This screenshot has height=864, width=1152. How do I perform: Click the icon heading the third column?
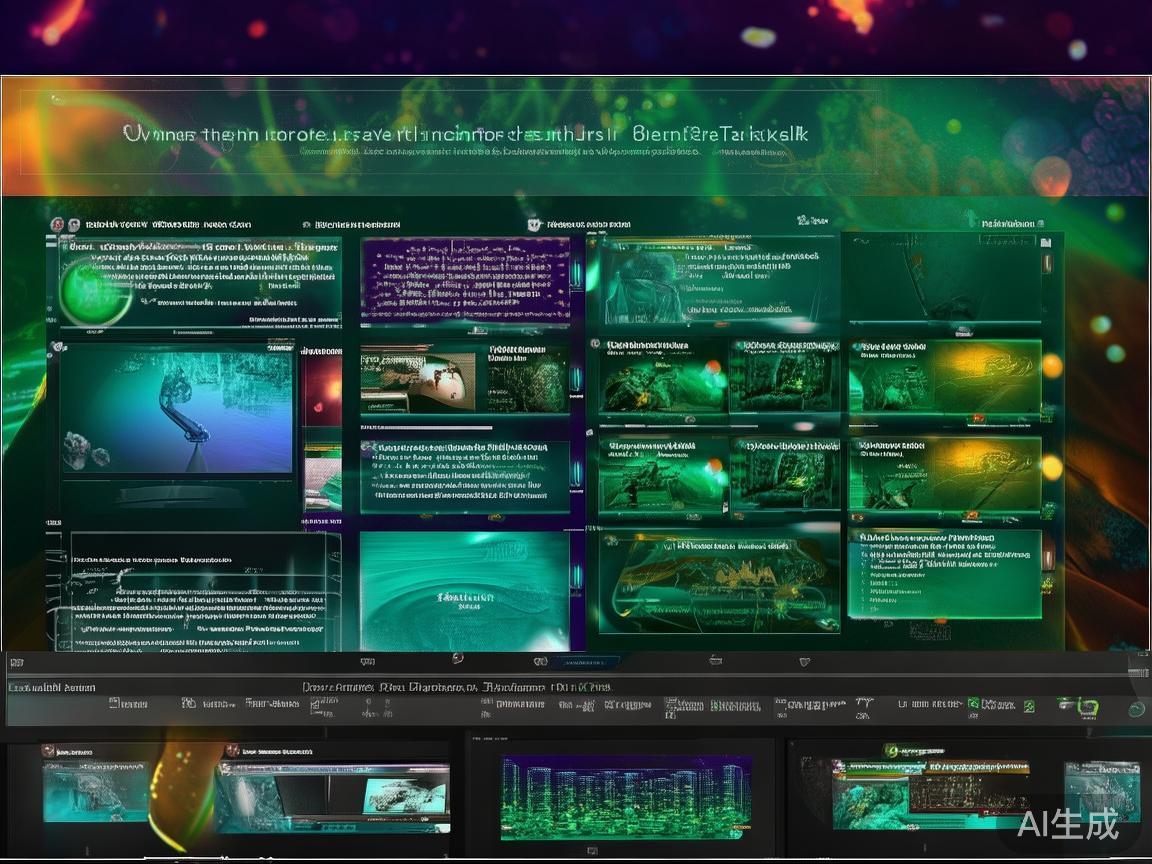click(534, 226)
